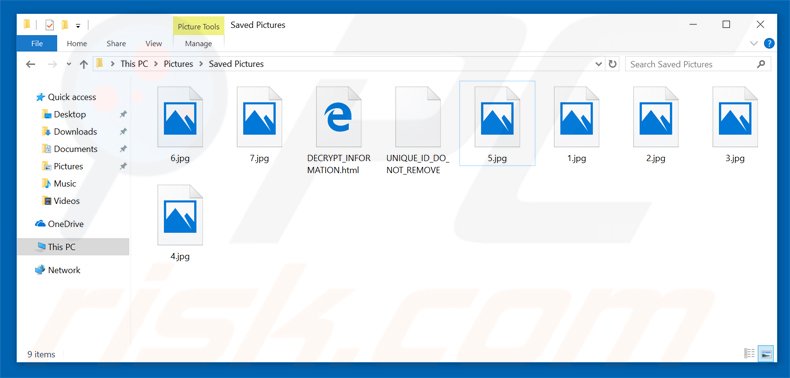This screenshot has width=790, height=378.
Task: Switch to Details view layout
Action: pyautogui.click(x=749, y=354)
